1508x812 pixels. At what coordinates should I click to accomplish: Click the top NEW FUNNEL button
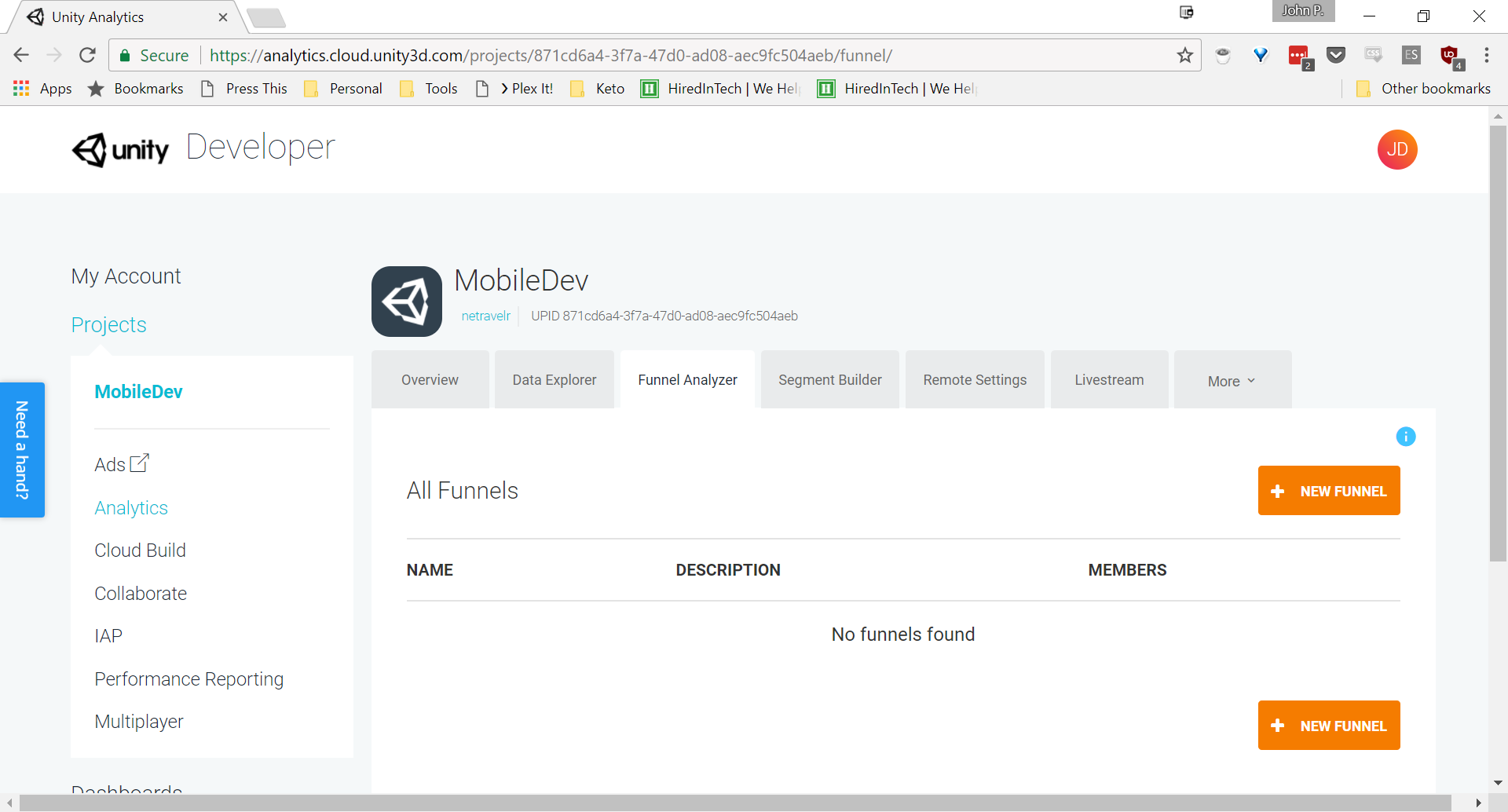(1329, 491)
